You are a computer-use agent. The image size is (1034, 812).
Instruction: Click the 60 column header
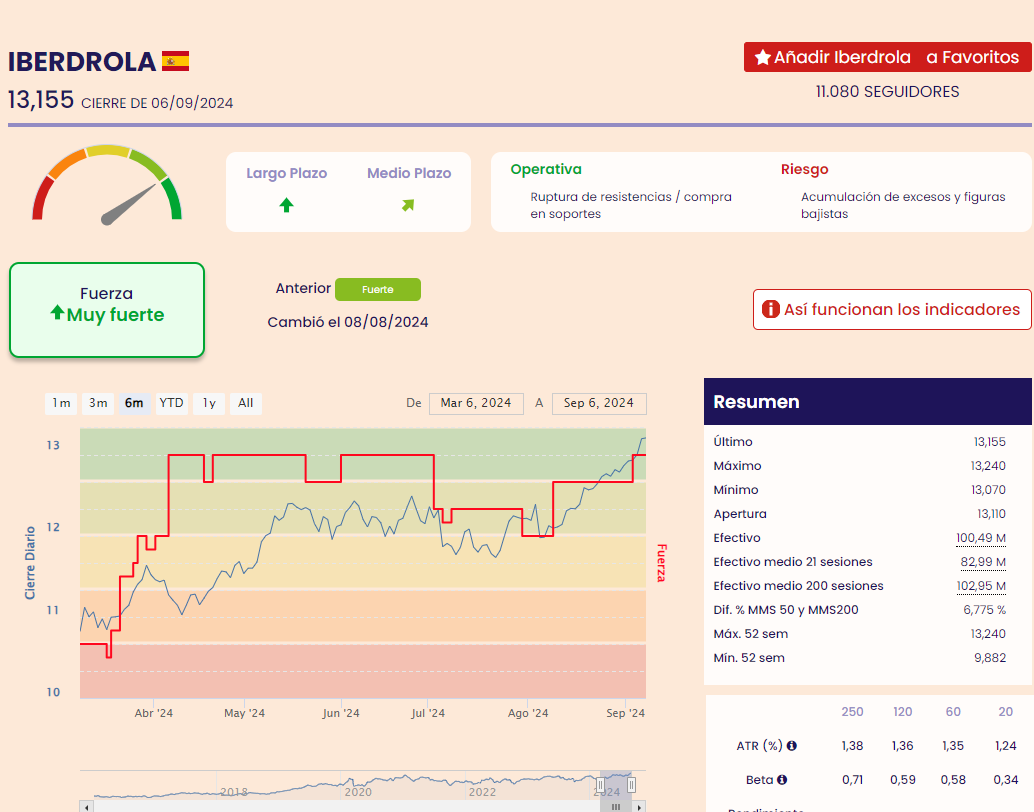click(953, 712)
